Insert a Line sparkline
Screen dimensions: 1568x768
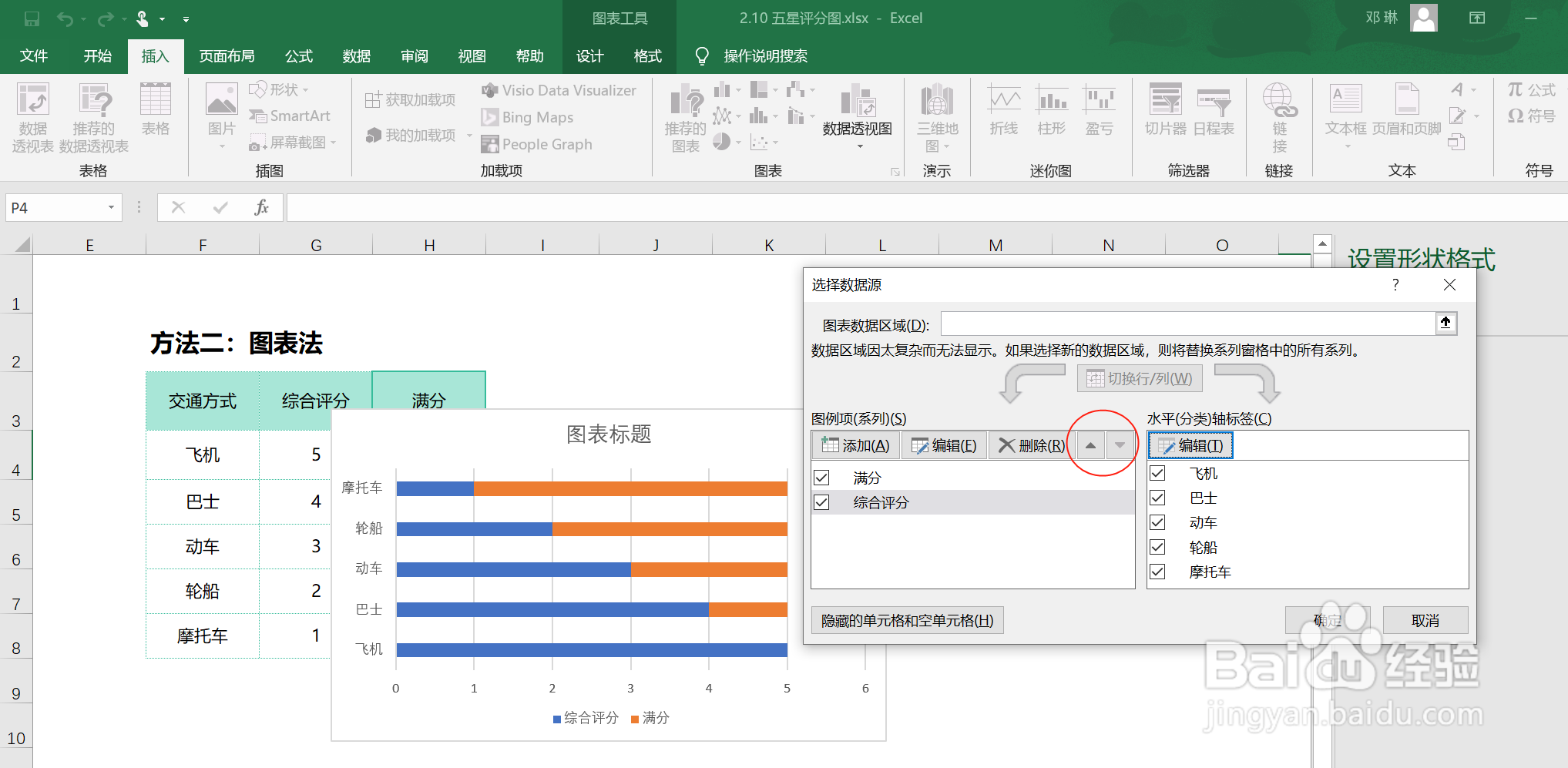[1003, 110]
